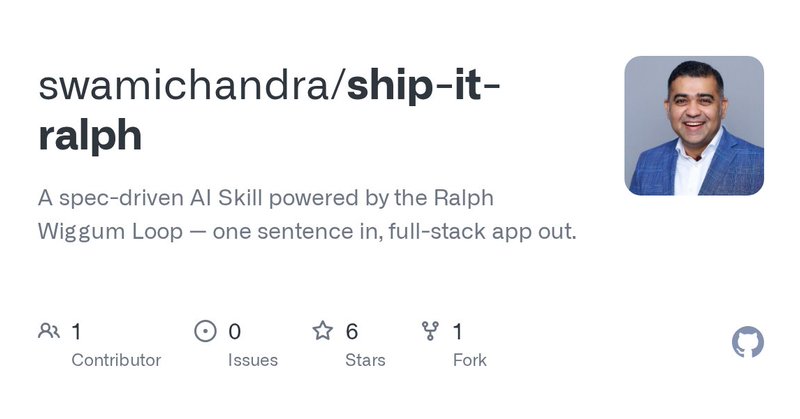Click the fork count number 1

(x=458, y=331)
